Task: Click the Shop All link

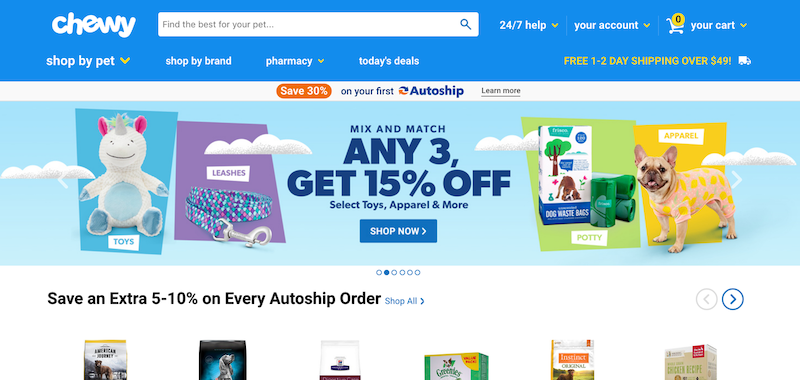Action: pyautogui.click(x=405, y=301)
